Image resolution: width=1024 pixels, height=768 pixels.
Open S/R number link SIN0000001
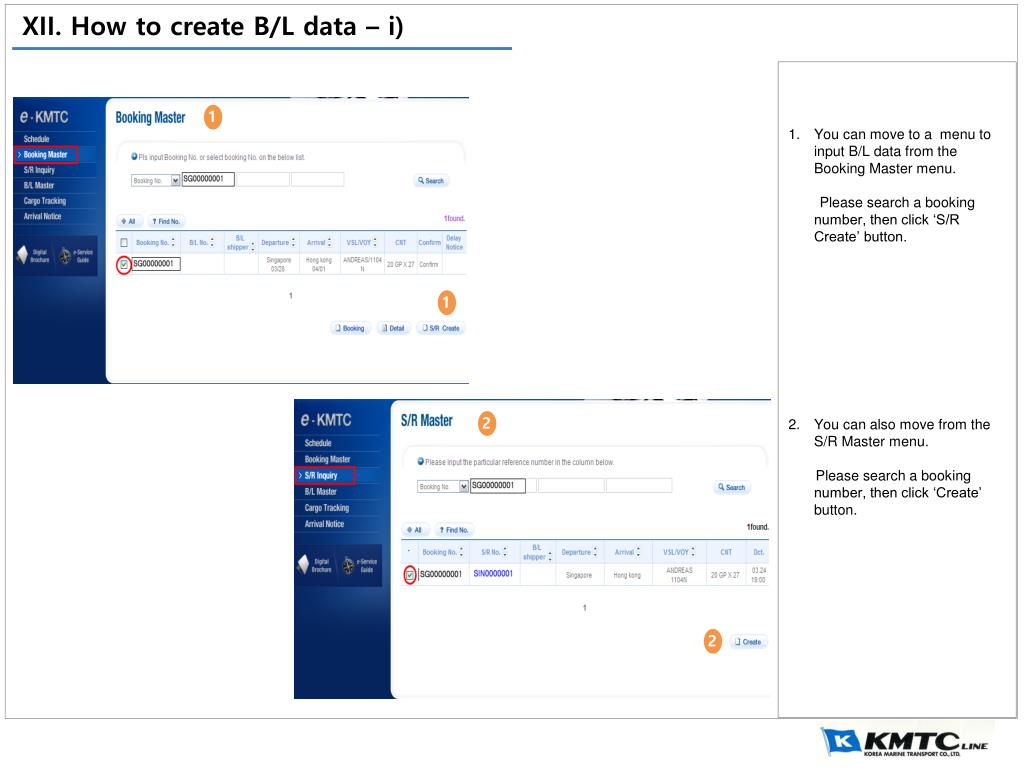click(x=493, y=574)
